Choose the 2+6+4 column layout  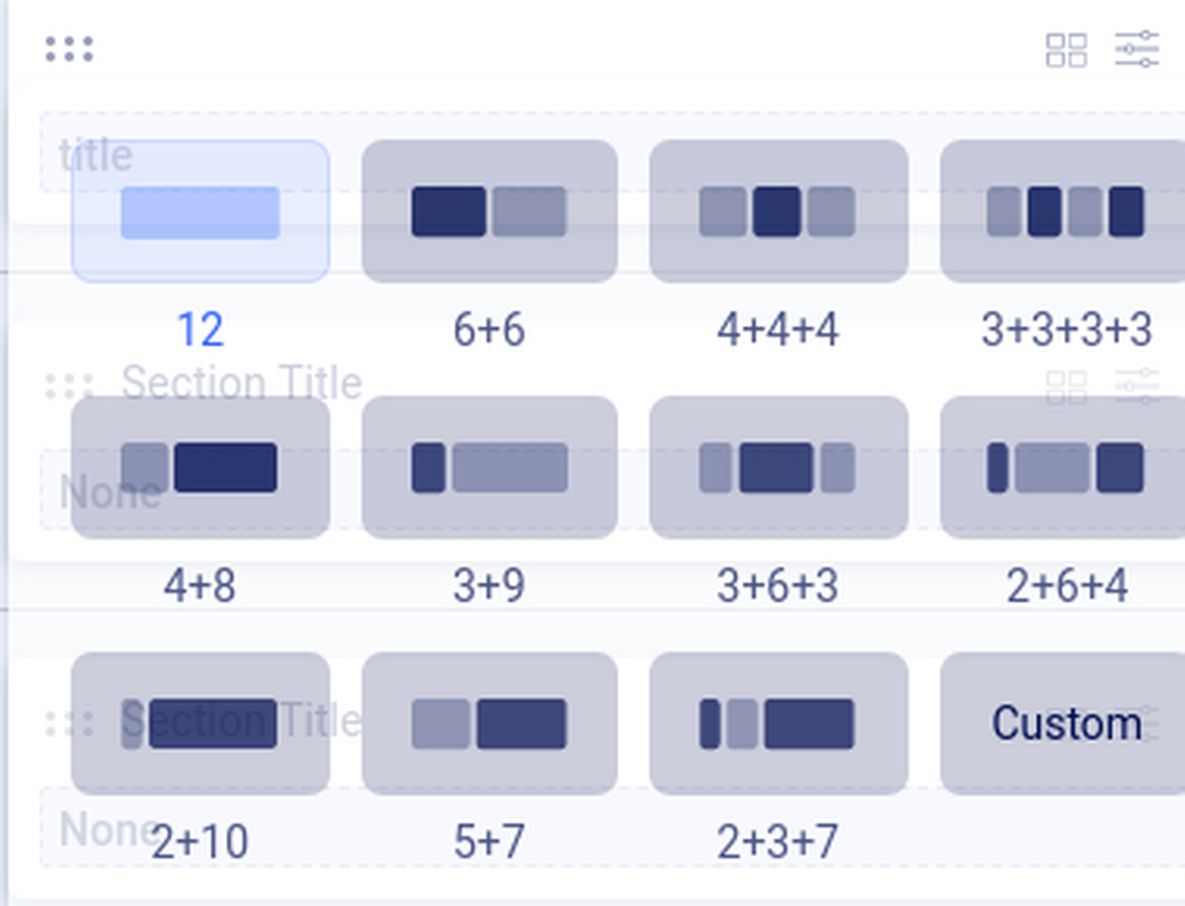[x=1064, y=468]
